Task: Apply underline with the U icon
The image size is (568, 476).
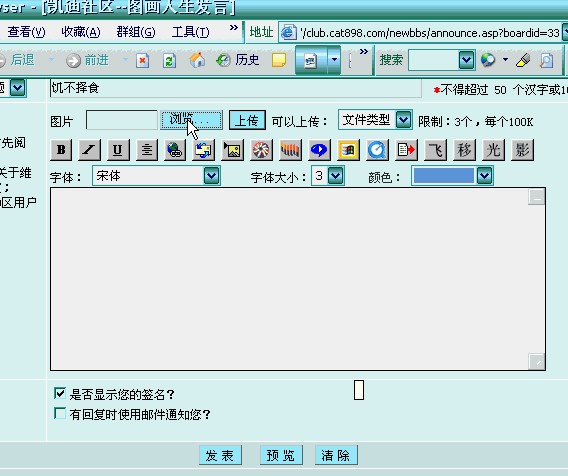Action: [118, 150]
